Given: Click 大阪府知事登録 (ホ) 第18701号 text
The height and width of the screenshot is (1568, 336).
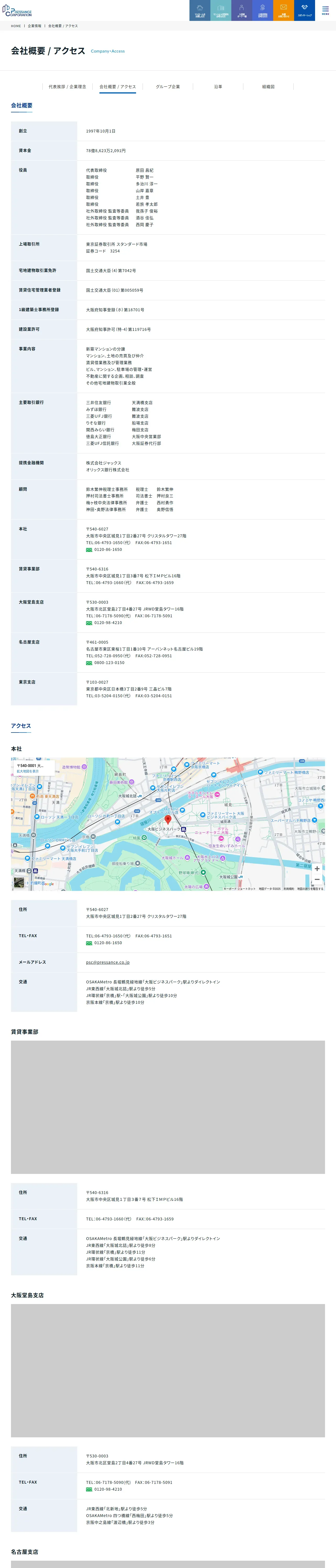Looking at the screenshot, I should (115, 310).
